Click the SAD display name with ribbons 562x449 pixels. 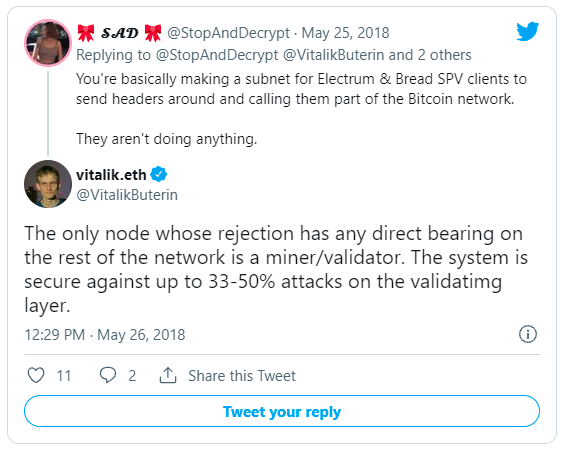tap(119, 33)
